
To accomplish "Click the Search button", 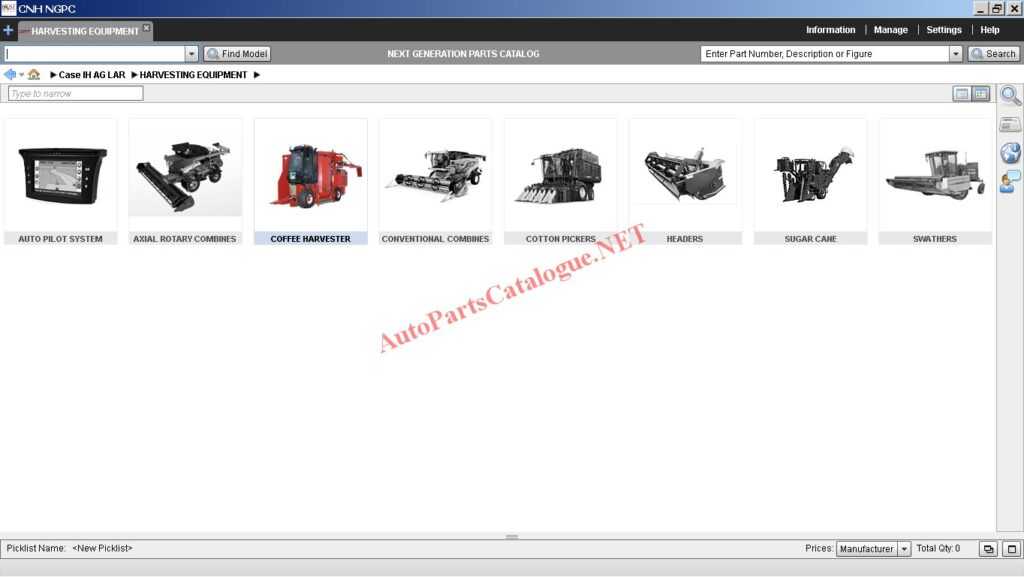I will tap(993, 54).
